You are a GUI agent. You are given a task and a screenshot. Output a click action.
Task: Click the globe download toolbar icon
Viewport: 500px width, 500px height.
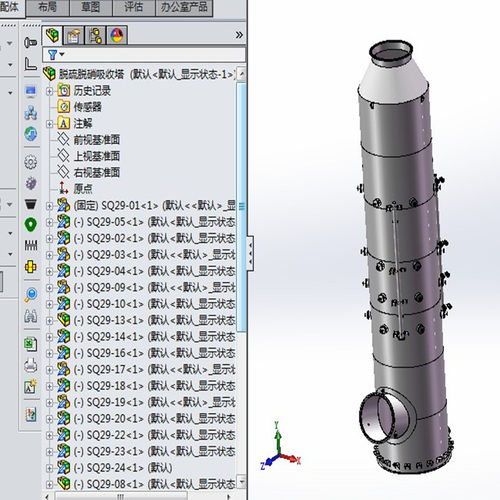point(31,134)
